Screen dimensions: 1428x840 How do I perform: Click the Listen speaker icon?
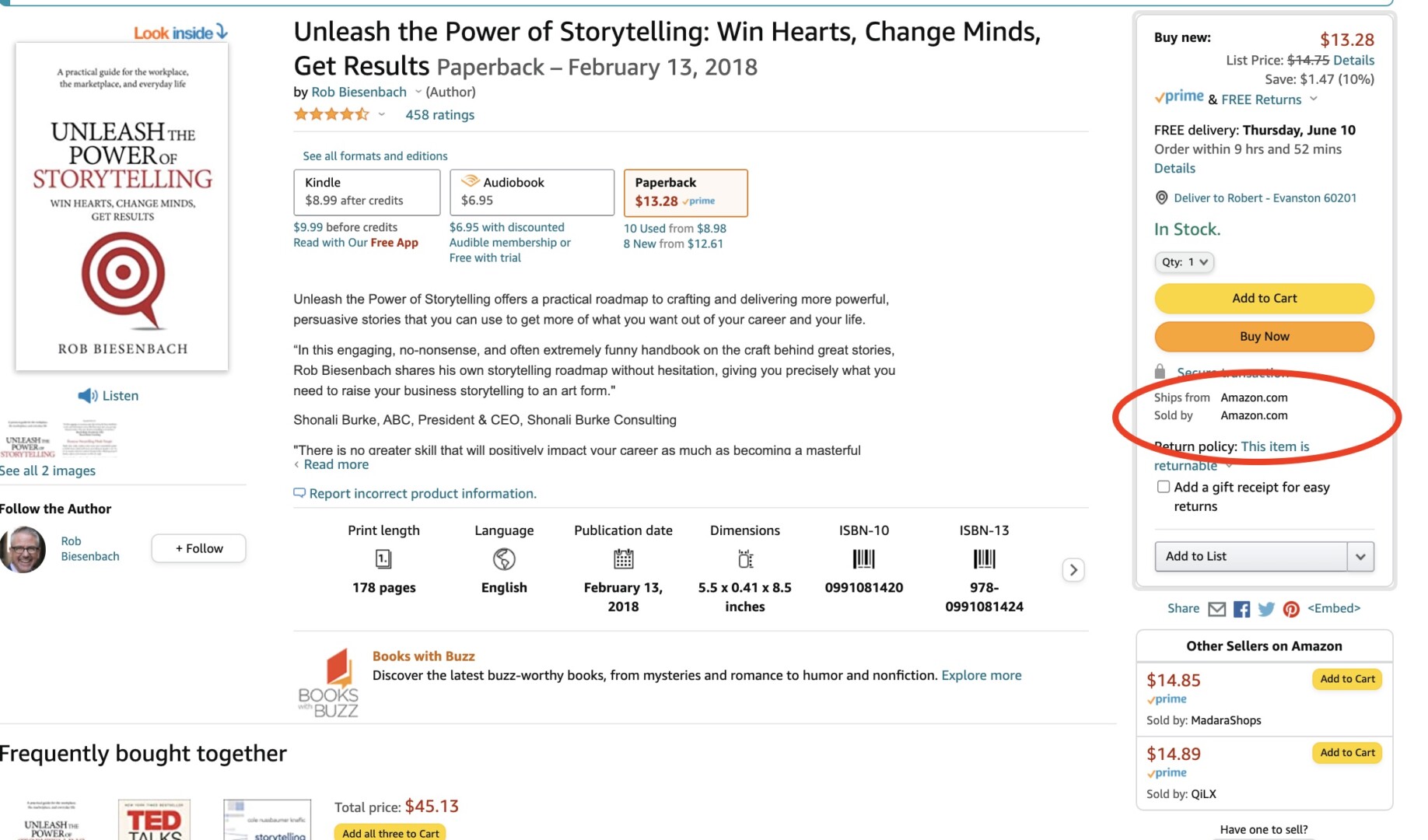(87, 396)
